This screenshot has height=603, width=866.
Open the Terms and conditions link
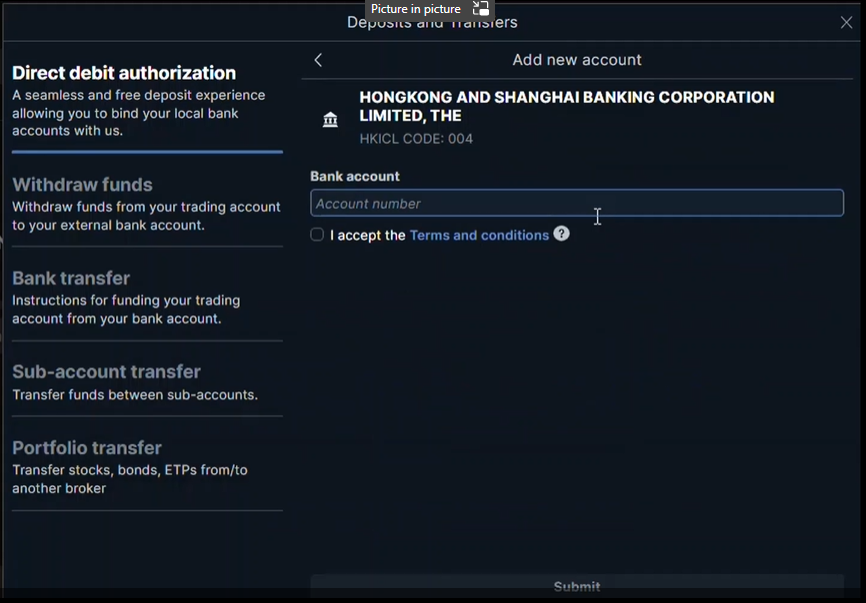coord(479,235)
